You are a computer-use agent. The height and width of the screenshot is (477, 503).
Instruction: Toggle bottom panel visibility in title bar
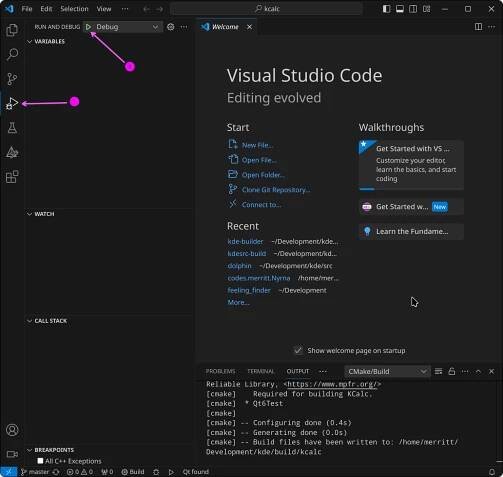pyautogui.click(x=400, y=9)
